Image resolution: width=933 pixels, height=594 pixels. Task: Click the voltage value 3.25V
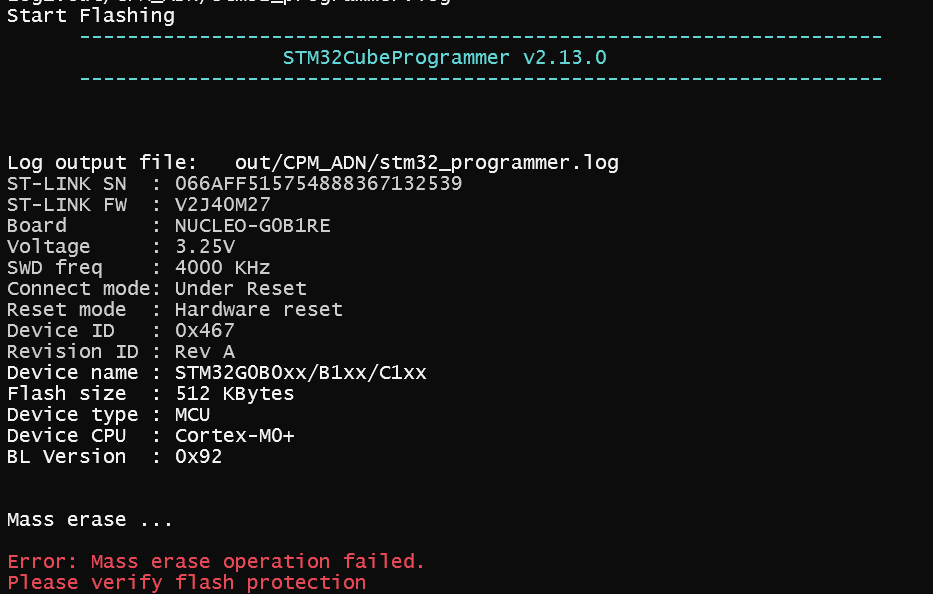(x=205, y=246)
